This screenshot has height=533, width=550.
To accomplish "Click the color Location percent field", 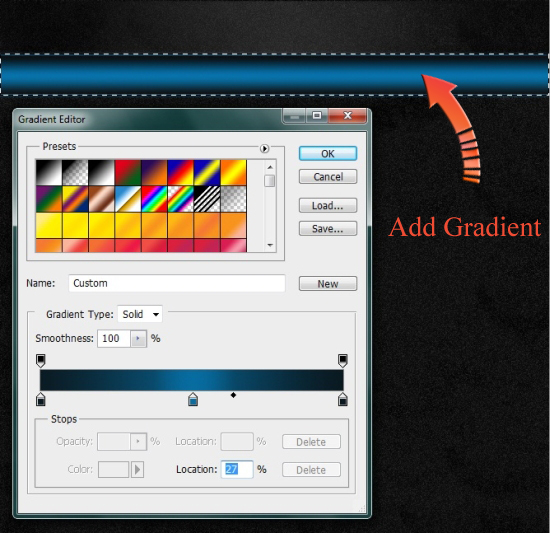I will coord(237,469).
